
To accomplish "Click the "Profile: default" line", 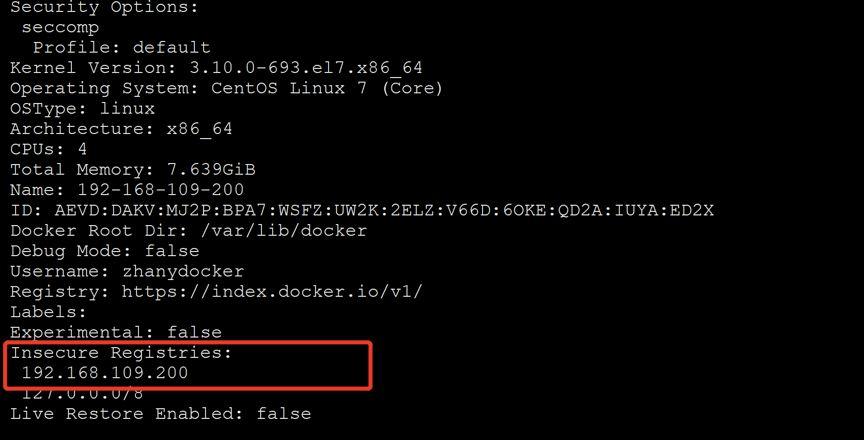I will coord(121,47).
